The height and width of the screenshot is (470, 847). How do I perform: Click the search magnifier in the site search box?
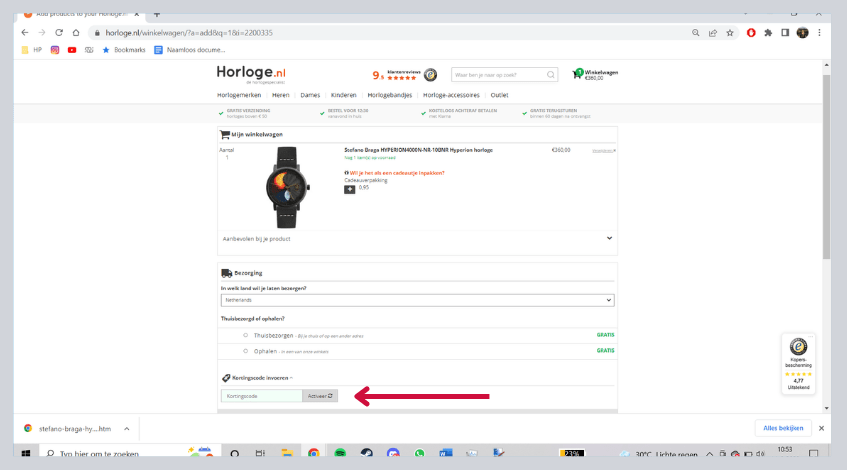(x=550, y=75)
